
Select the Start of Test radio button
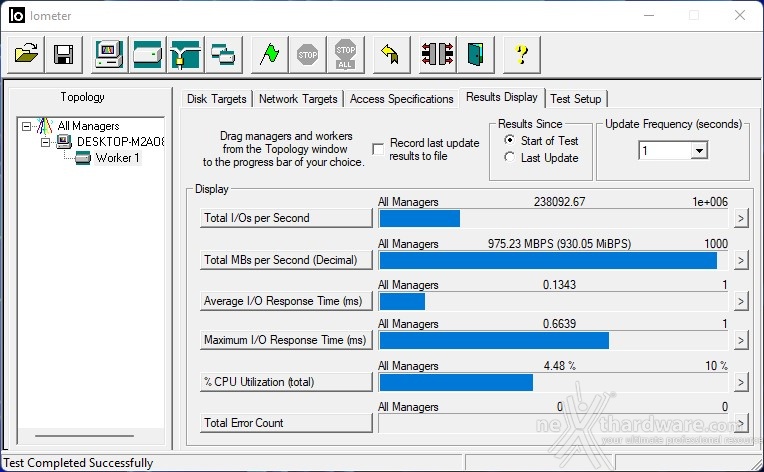pos(510,140)
